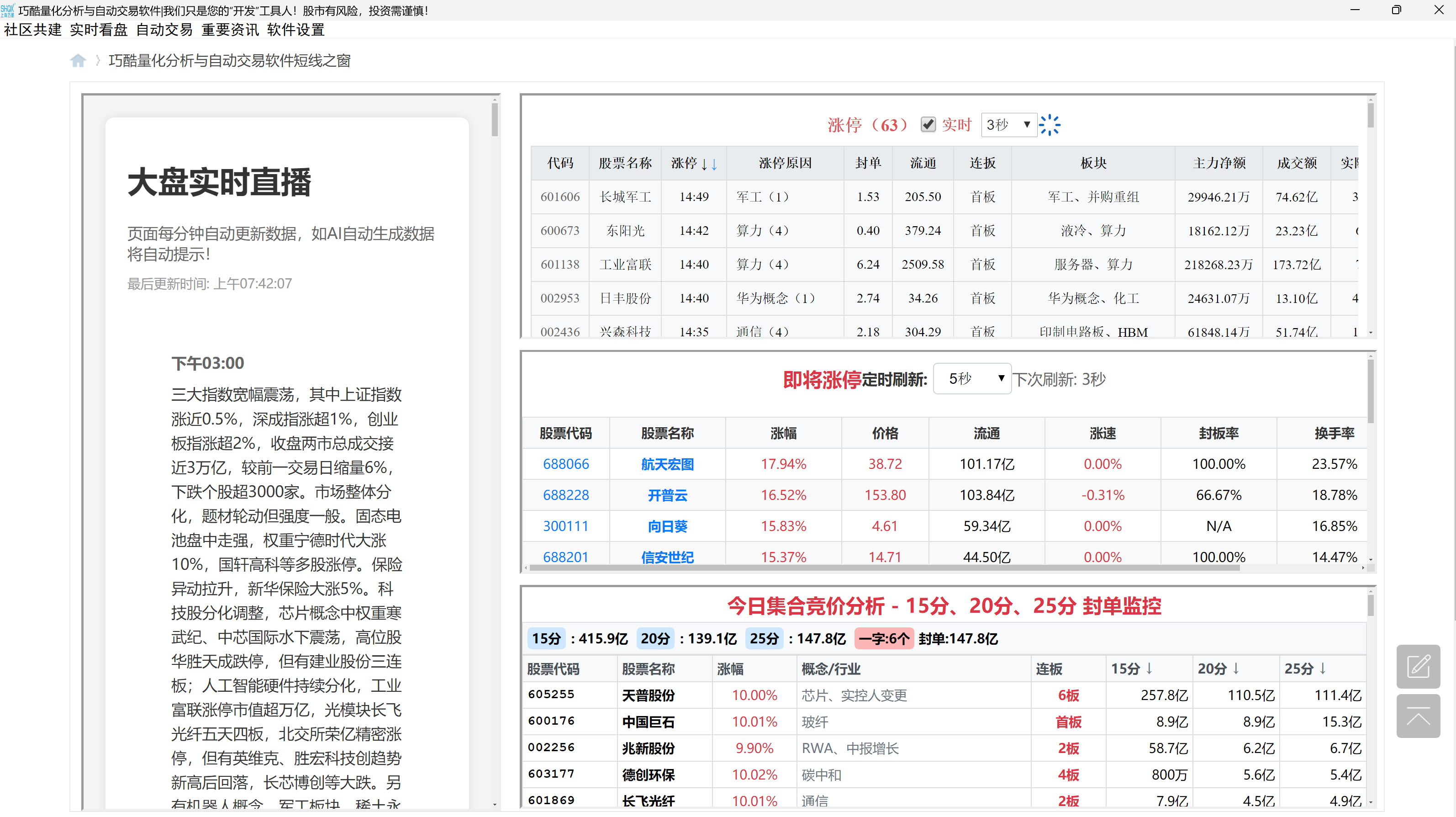Click stock code 601606
The image size is (1456, 817).
tap(560, 197)
